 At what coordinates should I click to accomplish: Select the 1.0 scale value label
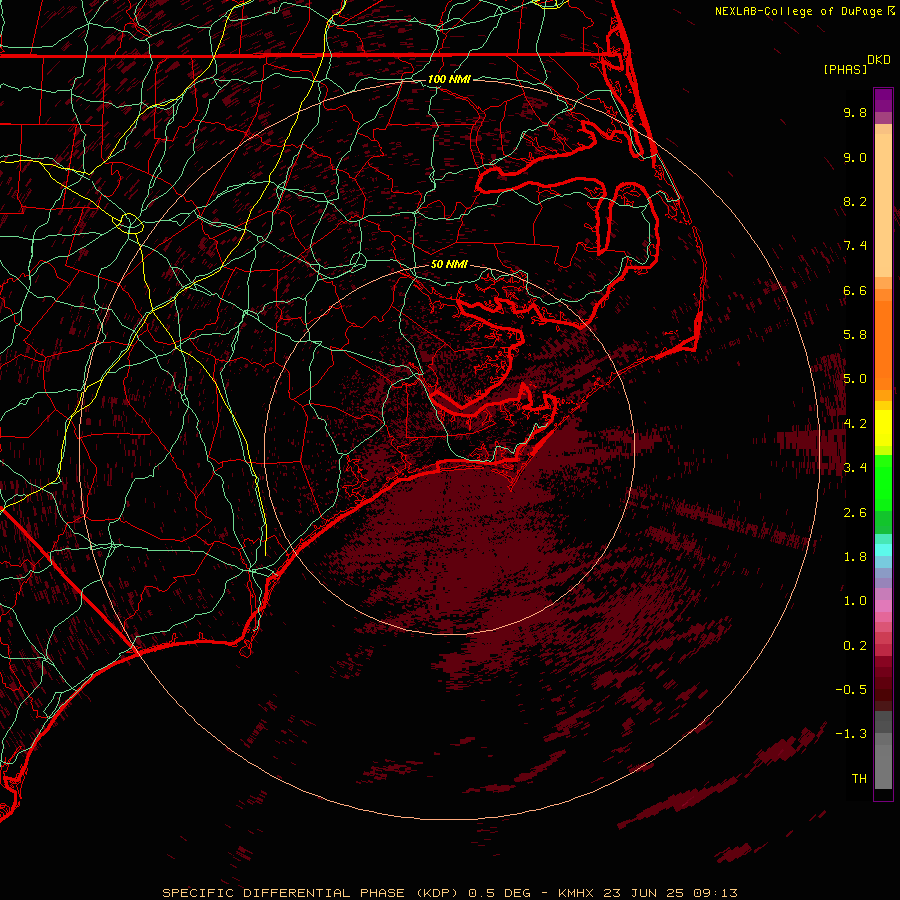coord(855,601)
